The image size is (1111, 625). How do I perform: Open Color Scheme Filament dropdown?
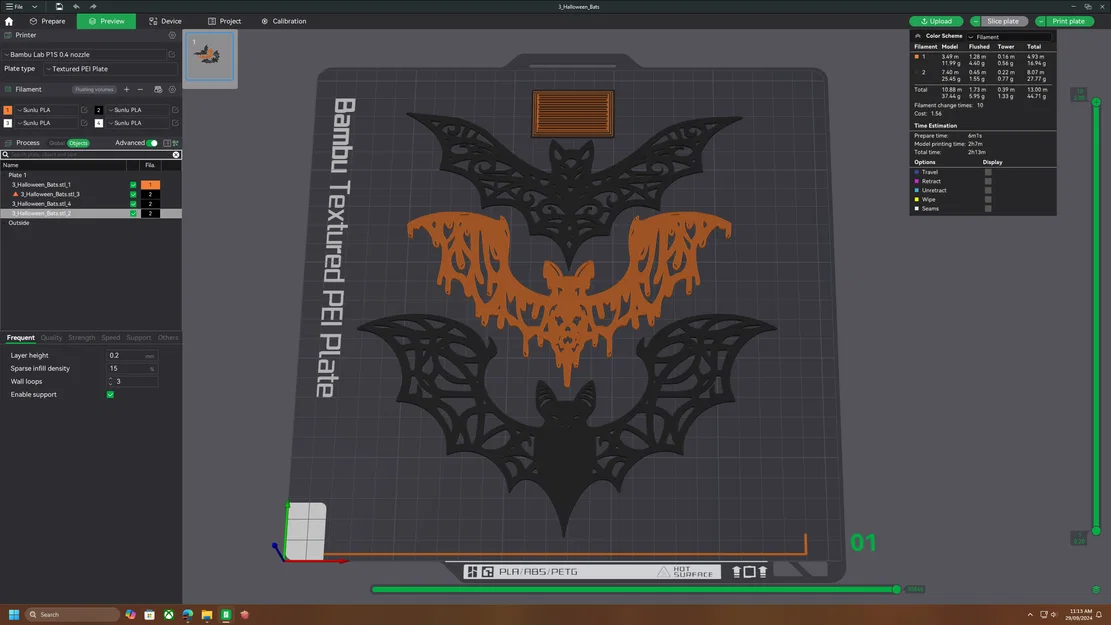(x=1010, y=37)
